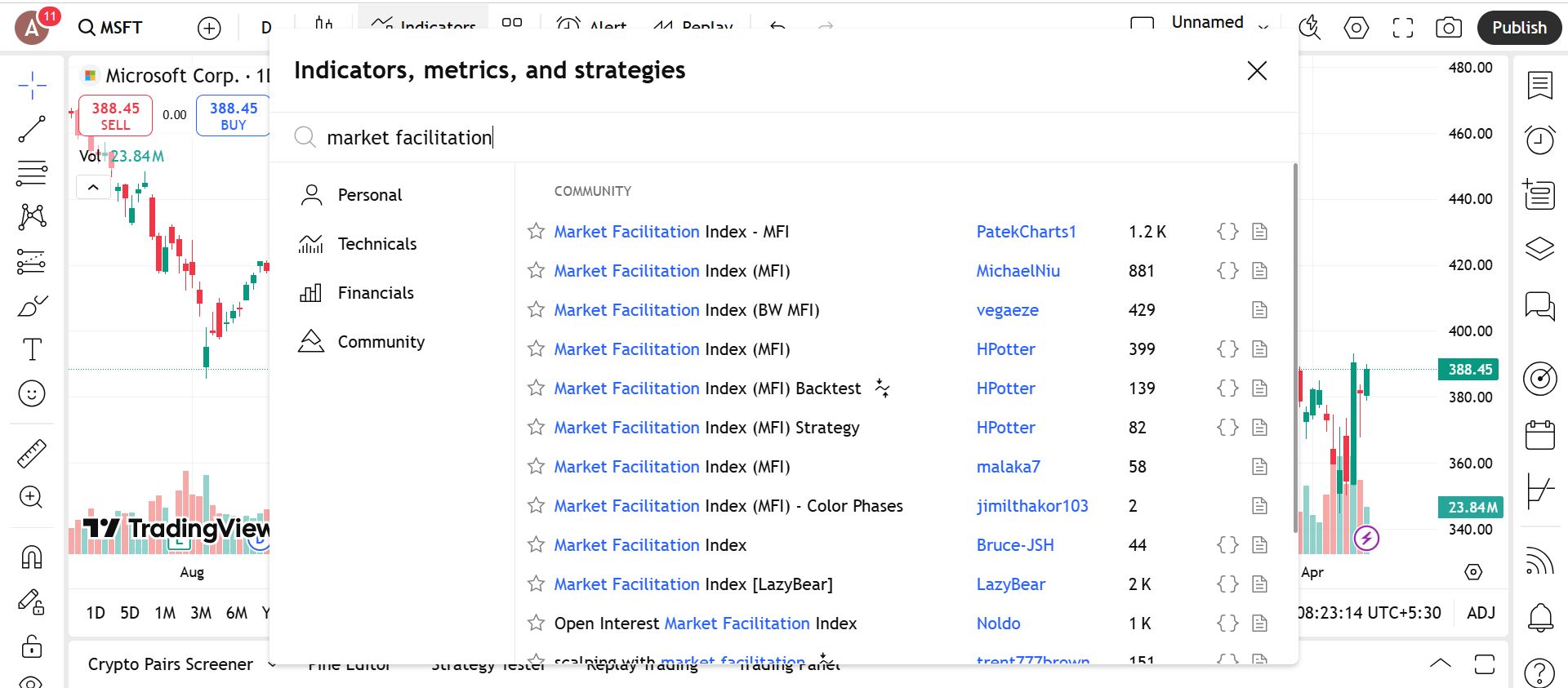Open author profile PatekCharts1
This screenshot has height=688, width=1568.
point(1026,232)
